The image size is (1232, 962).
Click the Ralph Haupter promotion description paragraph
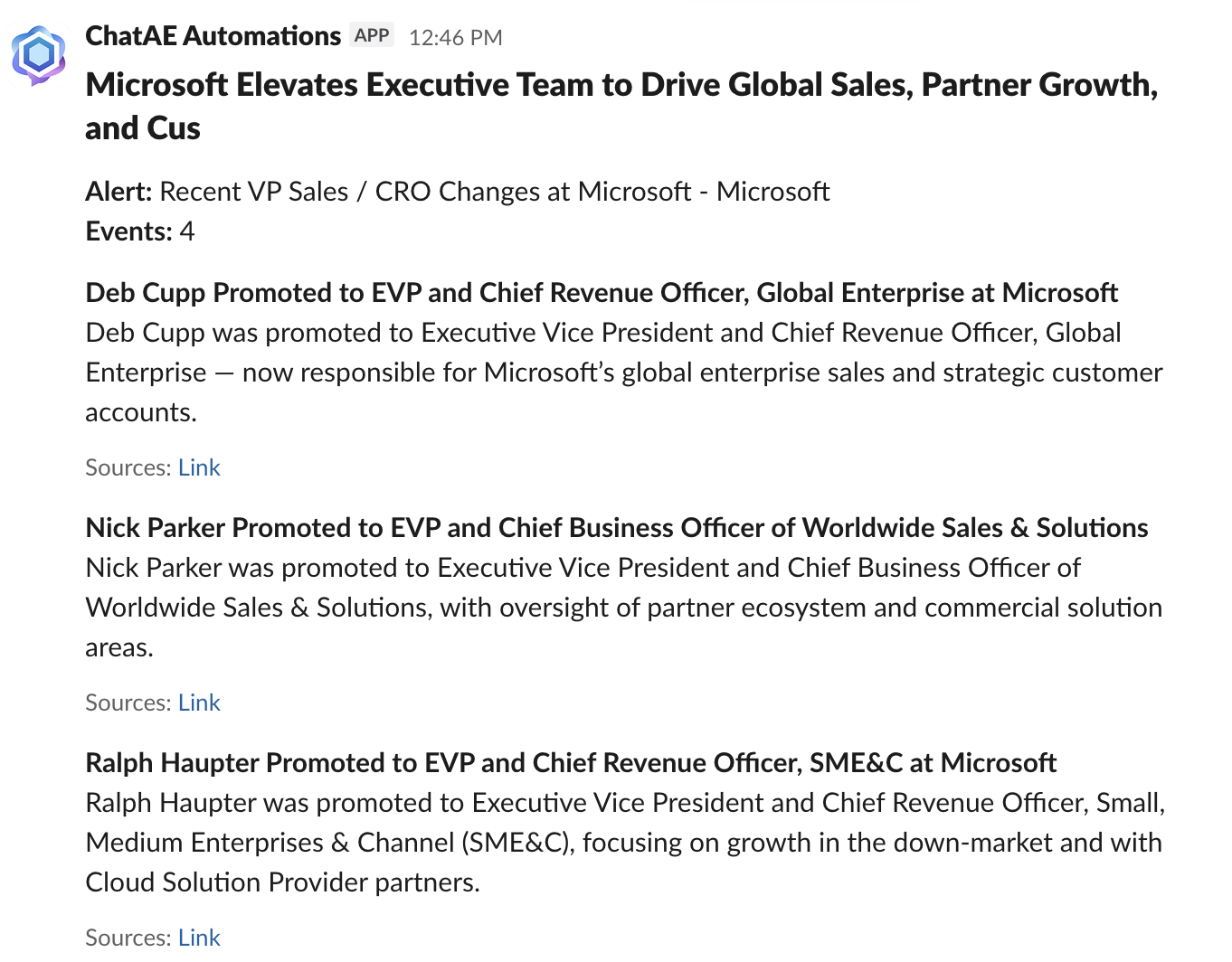coord(623,843)
